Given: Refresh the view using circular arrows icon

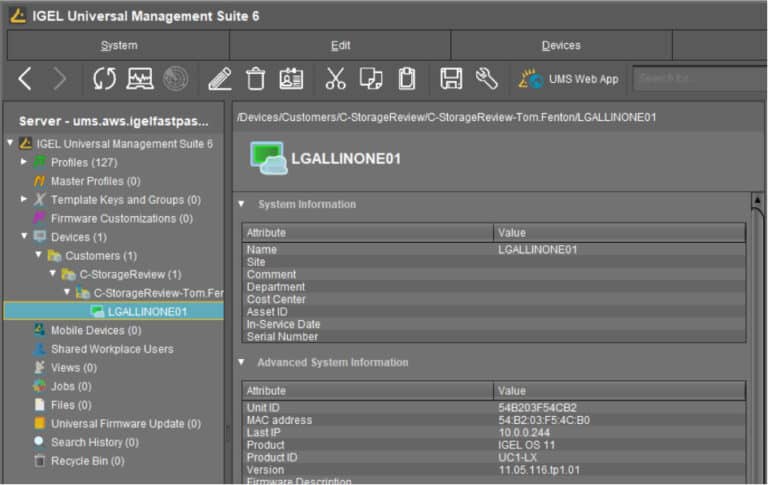Looking at the screenshot, I should 104,79.
